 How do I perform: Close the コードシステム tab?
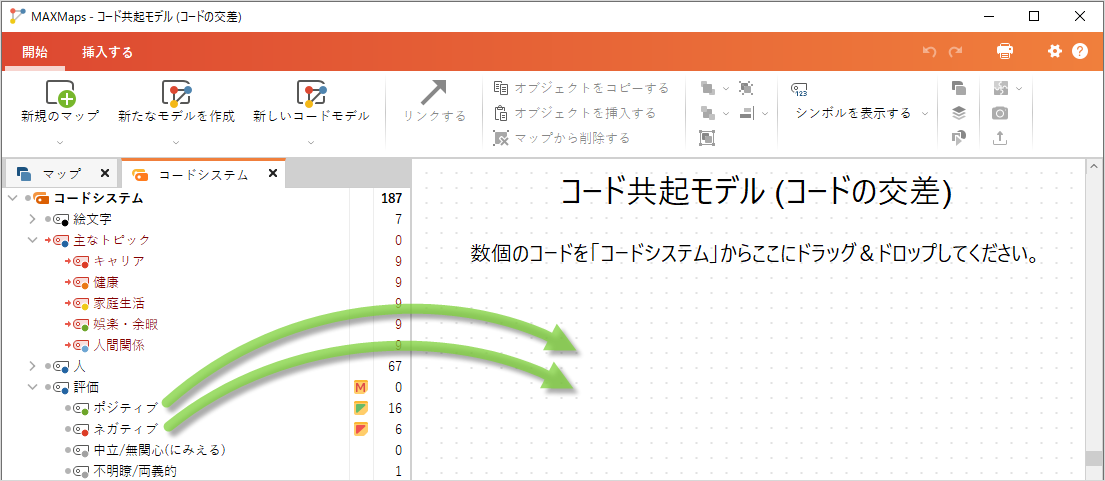273,173
